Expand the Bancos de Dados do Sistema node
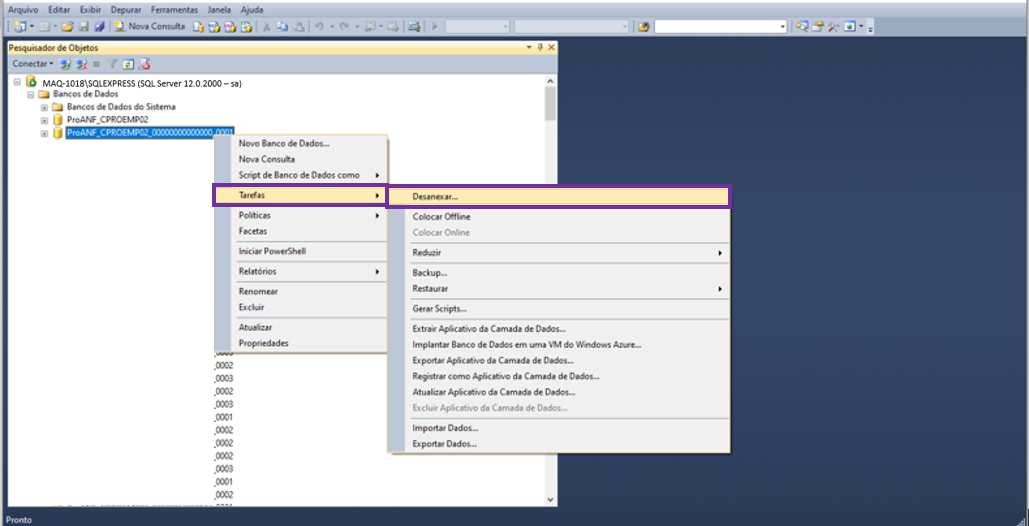Viewport: 1029px width, 526px height. click(x=44, y=107)
